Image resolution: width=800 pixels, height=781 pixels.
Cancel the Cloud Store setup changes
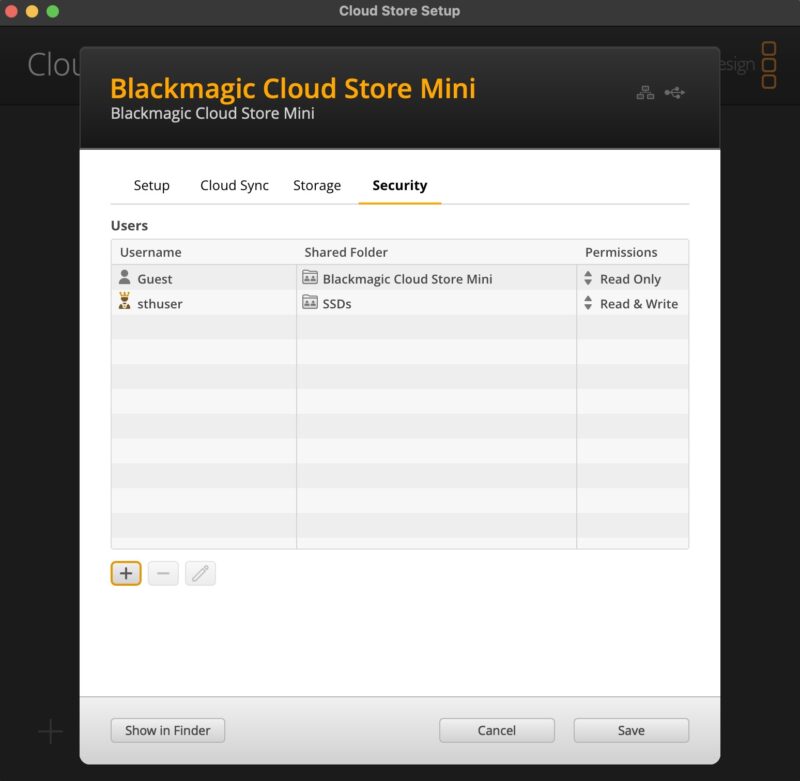(497, 730)
